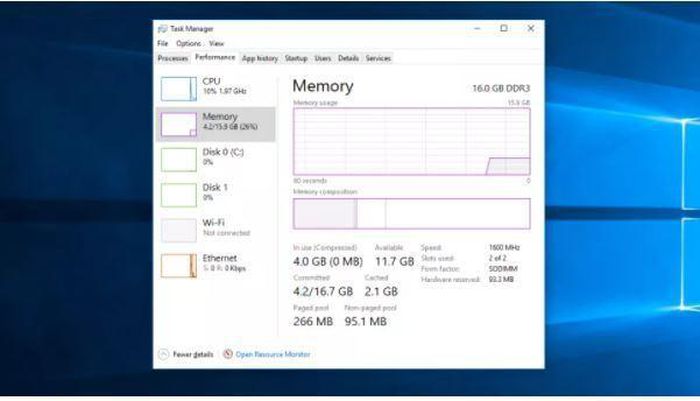This screenshot has width=700, height=401.
Task: Click the 16.0 GB DDR3 label
Action: pos(501,88)
